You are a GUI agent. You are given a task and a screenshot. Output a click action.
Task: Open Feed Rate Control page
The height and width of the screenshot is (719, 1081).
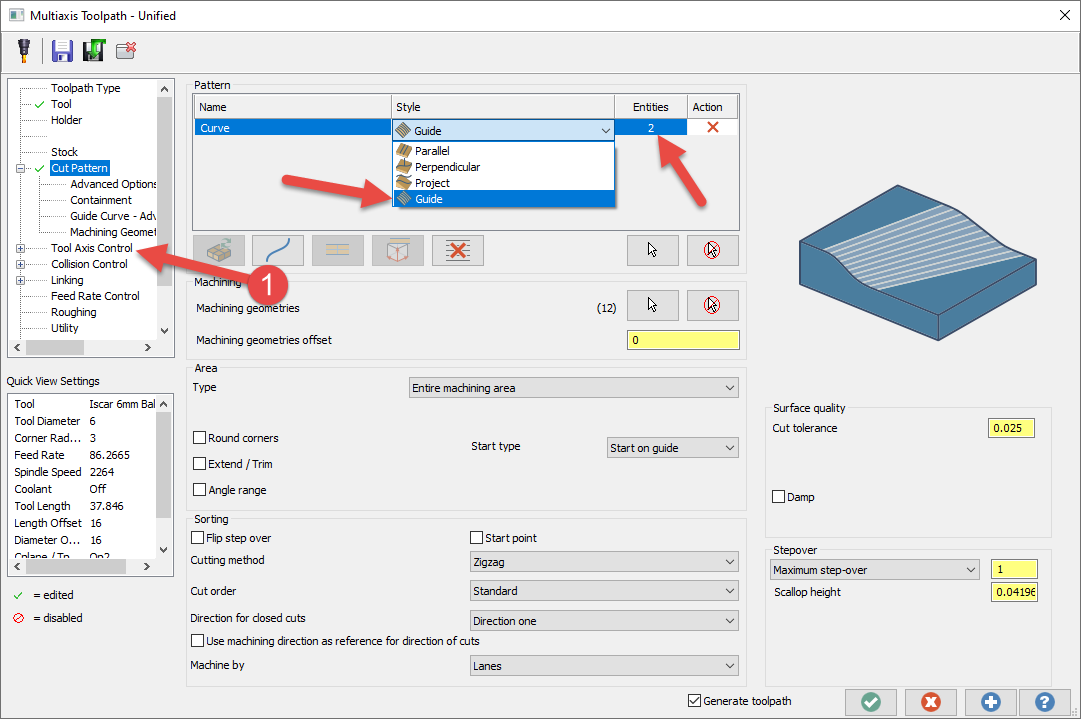pos(95,296)
